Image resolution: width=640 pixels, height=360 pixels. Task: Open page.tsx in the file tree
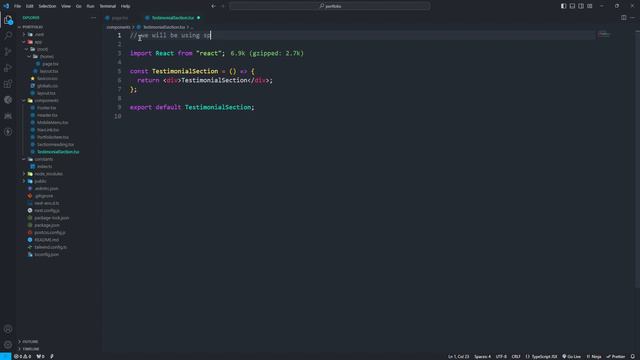click(50, 64)
